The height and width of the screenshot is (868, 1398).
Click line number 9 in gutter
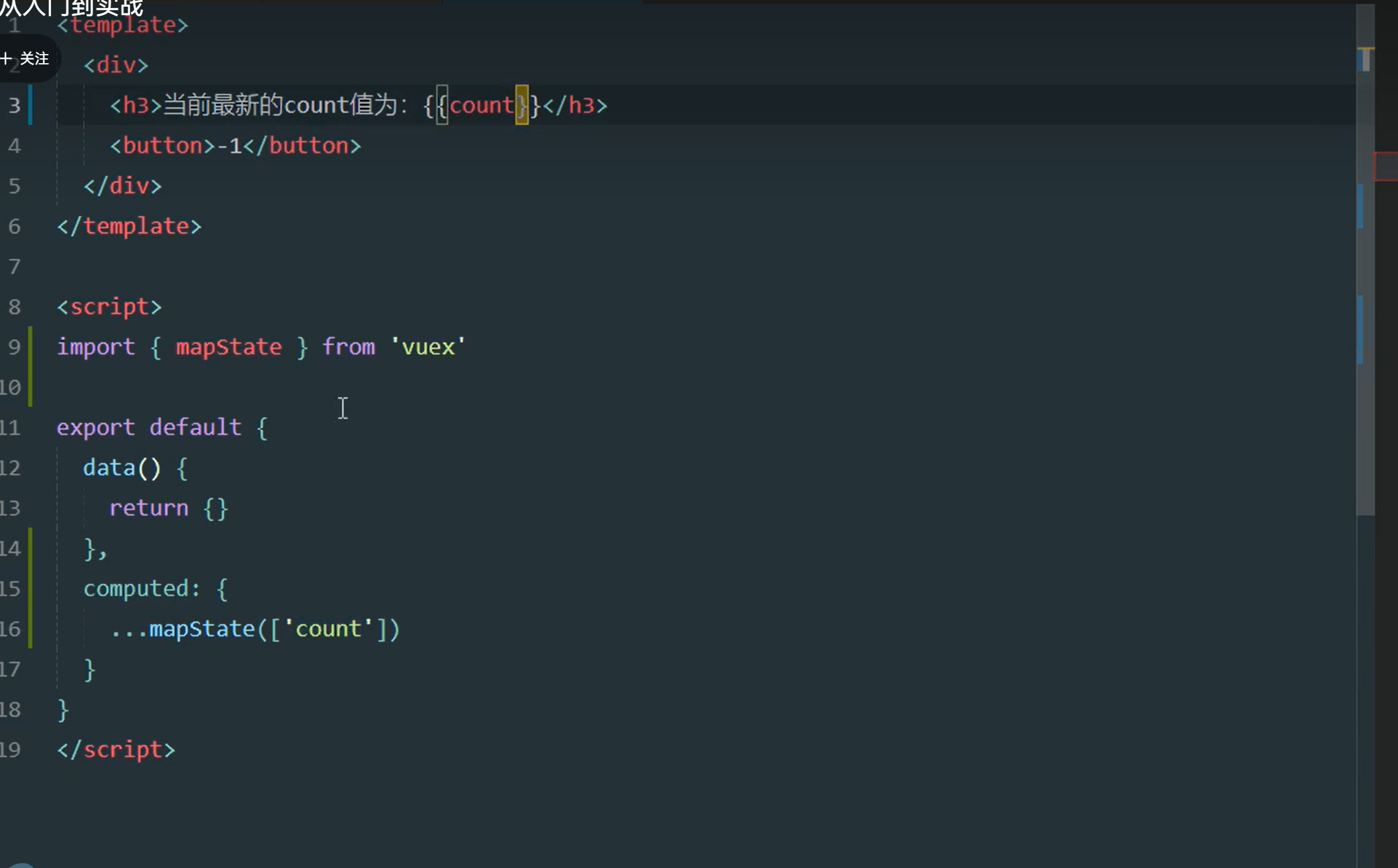pos(14,347)
